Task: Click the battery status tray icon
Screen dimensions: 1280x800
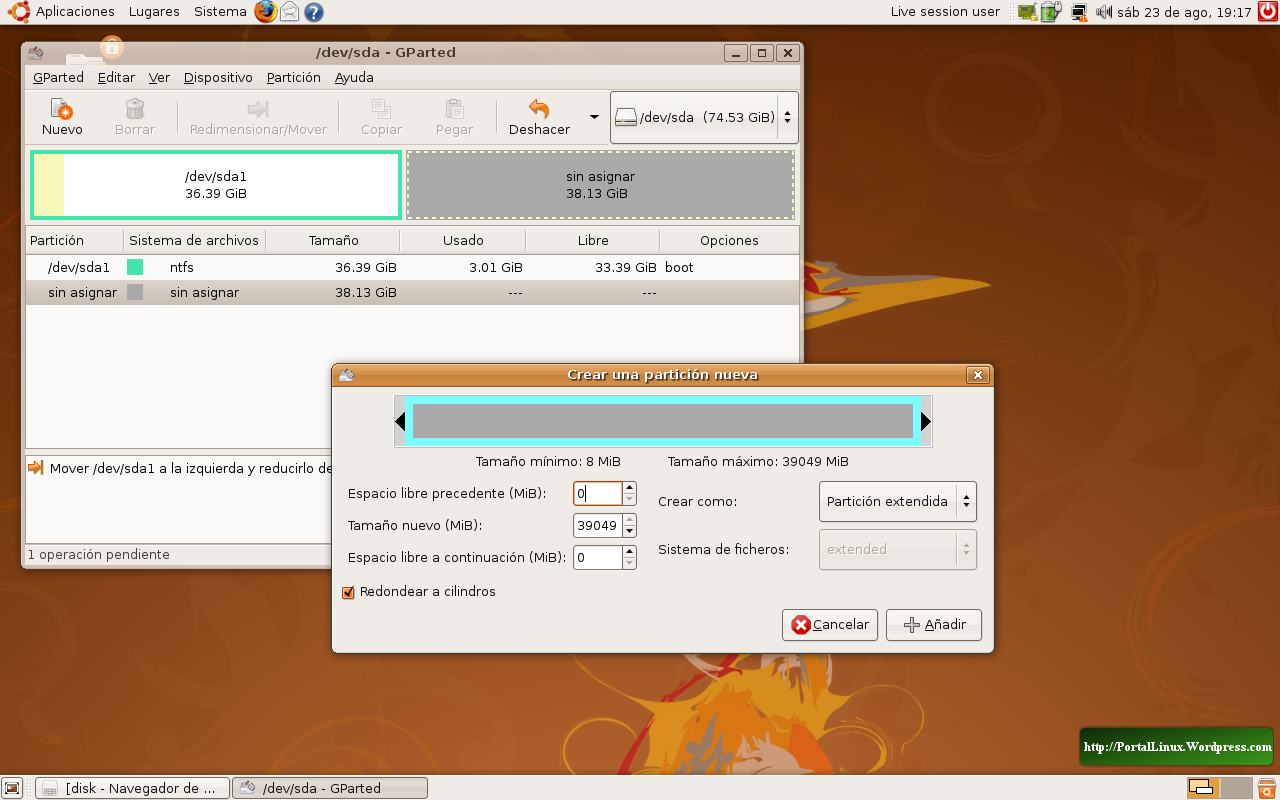Action: click(1050, 12)
